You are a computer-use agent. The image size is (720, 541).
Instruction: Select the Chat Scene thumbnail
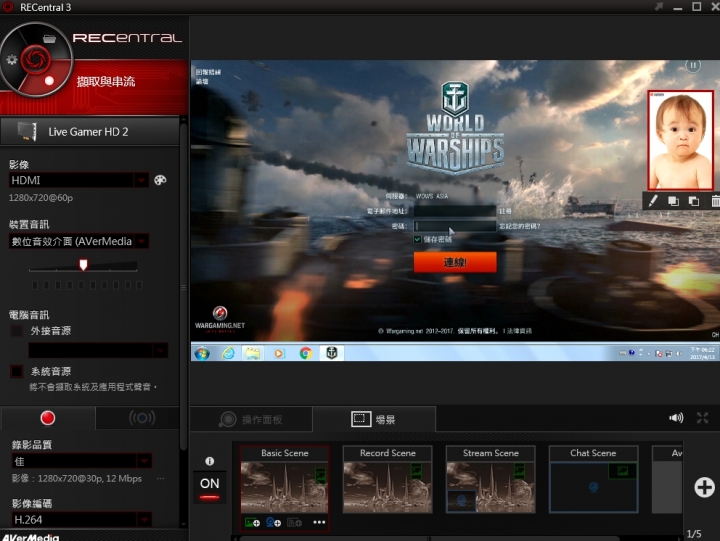(x=593, y=487)
